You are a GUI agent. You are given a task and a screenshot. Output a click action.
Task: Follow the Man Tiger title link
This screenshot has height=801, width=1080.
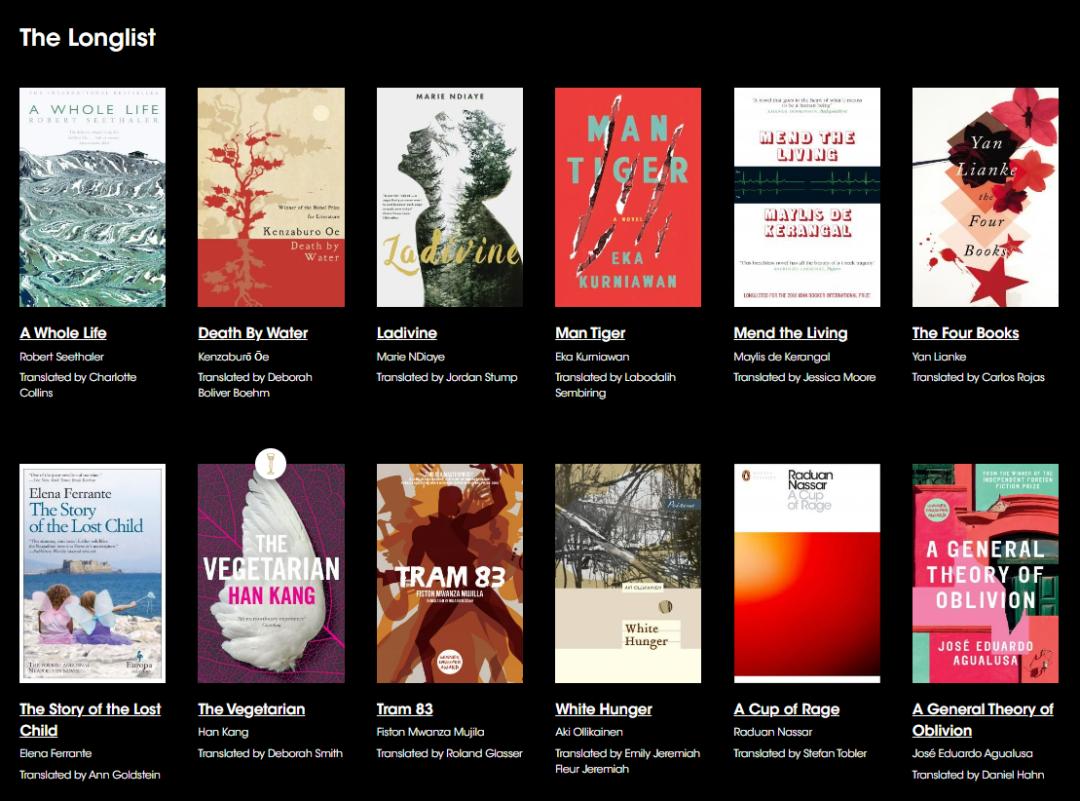590,333
